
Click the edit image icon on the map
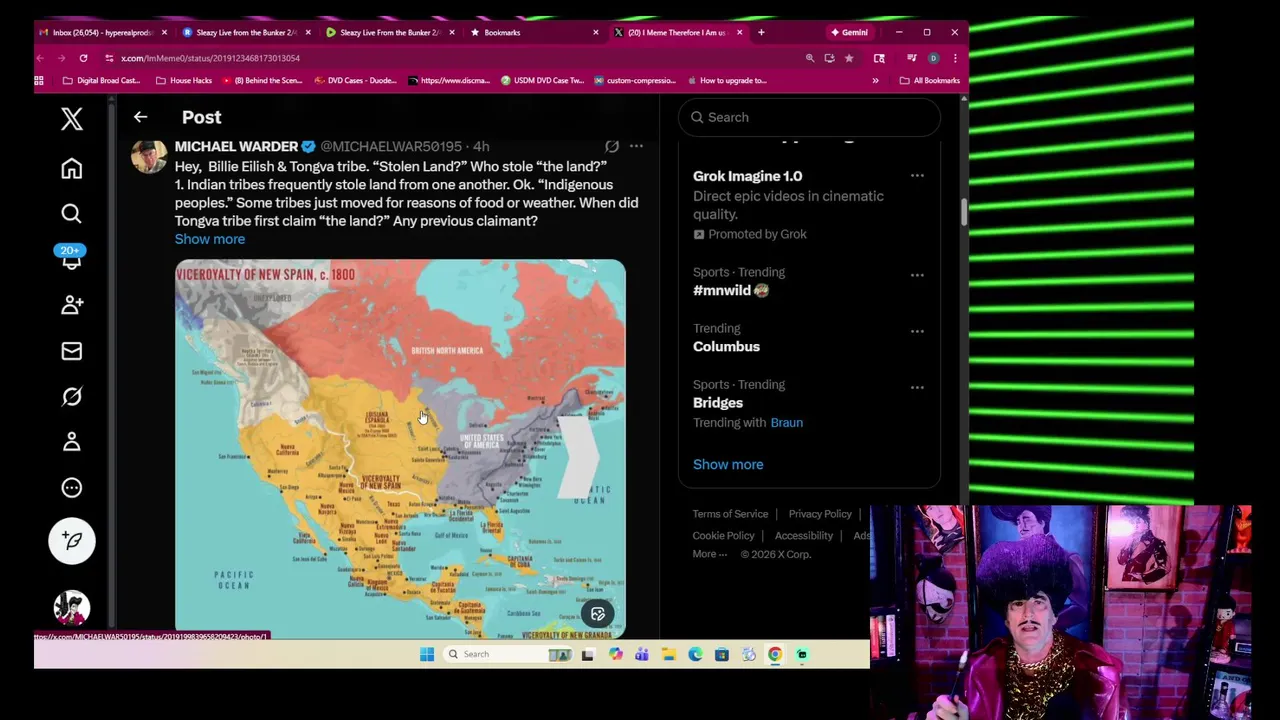click(x=598, y=614)
